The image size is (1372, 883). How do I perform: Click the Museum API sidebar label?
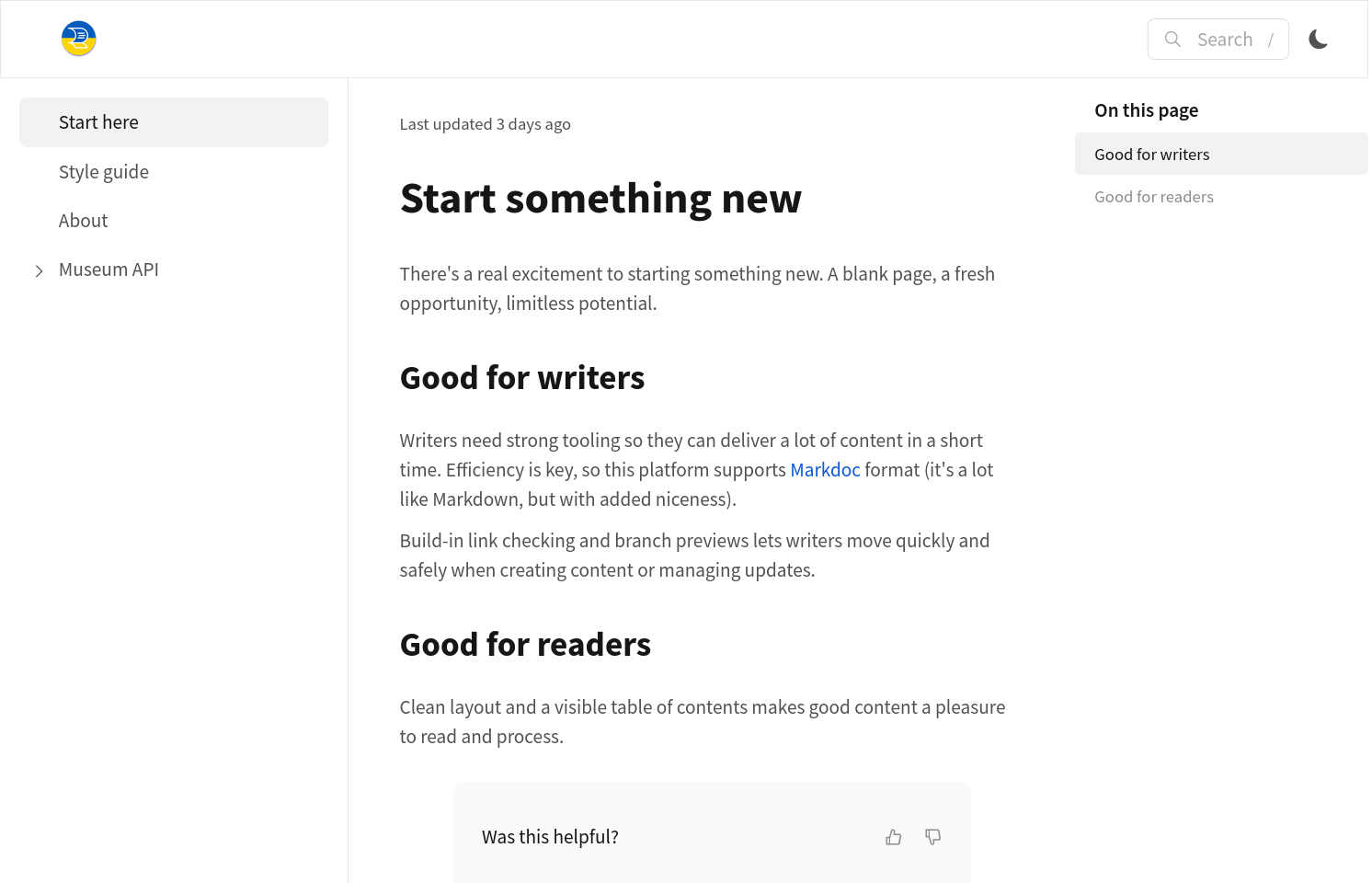click(x=109, y=269)
